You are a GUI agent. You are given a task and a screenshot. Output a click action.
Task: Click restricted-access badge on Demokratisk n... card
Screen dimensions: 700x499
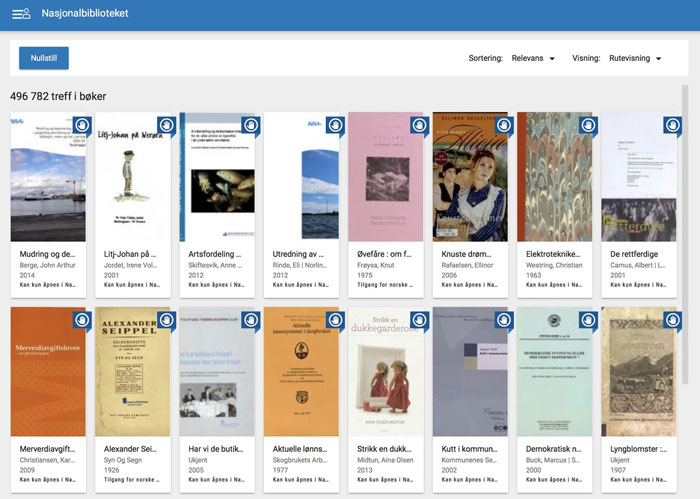(x=588, y=321)
